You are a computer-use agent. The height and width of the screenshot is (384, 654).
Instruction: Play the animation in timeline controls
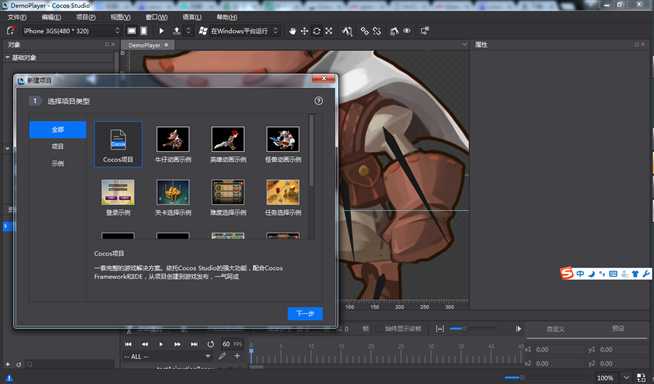[161, 344]
